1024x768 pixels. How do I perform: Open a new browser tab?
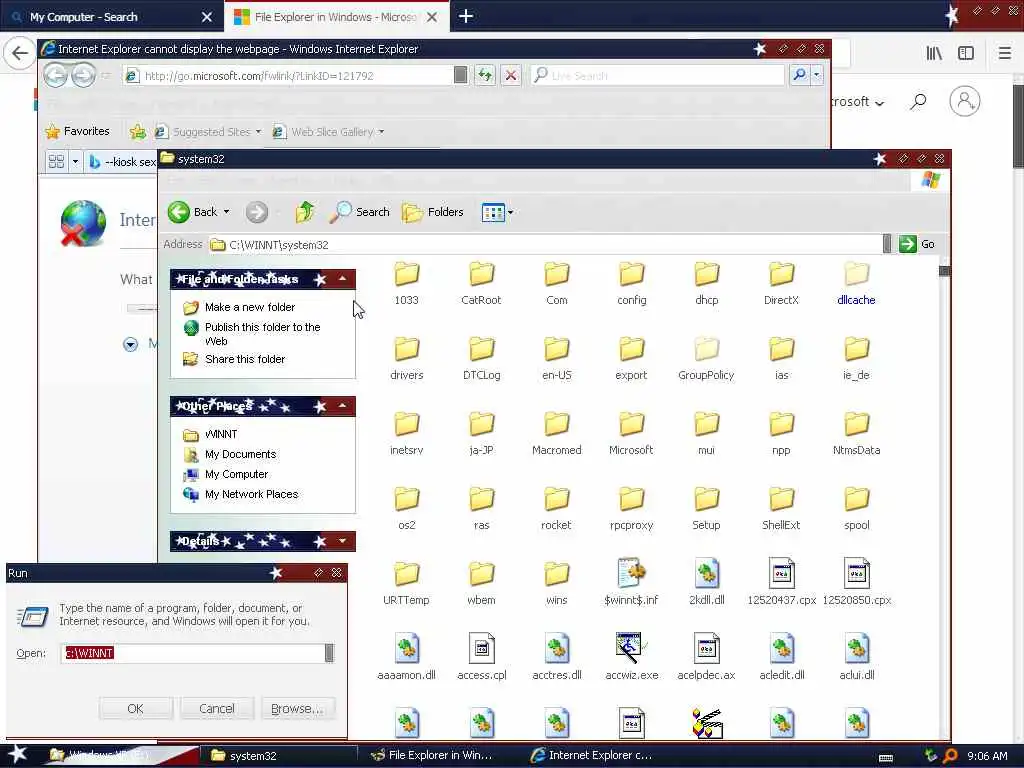466,16
